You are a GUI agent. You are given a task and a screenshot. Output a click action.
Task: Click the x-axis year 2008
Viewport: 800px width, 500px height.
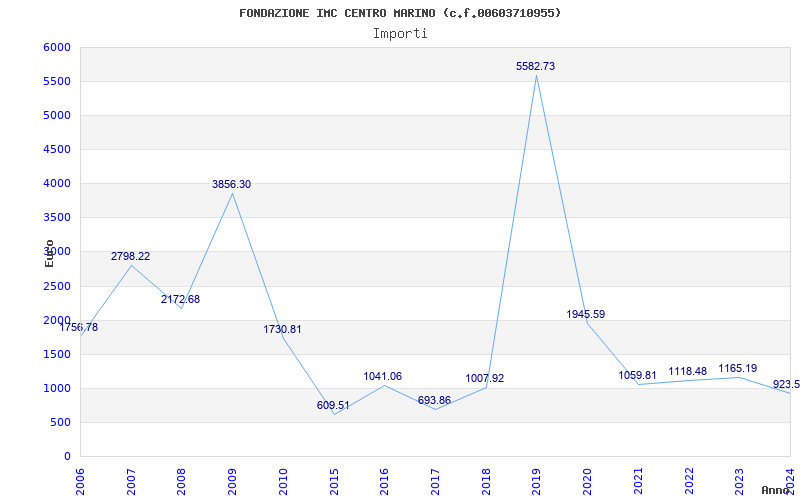click(182, 482)
